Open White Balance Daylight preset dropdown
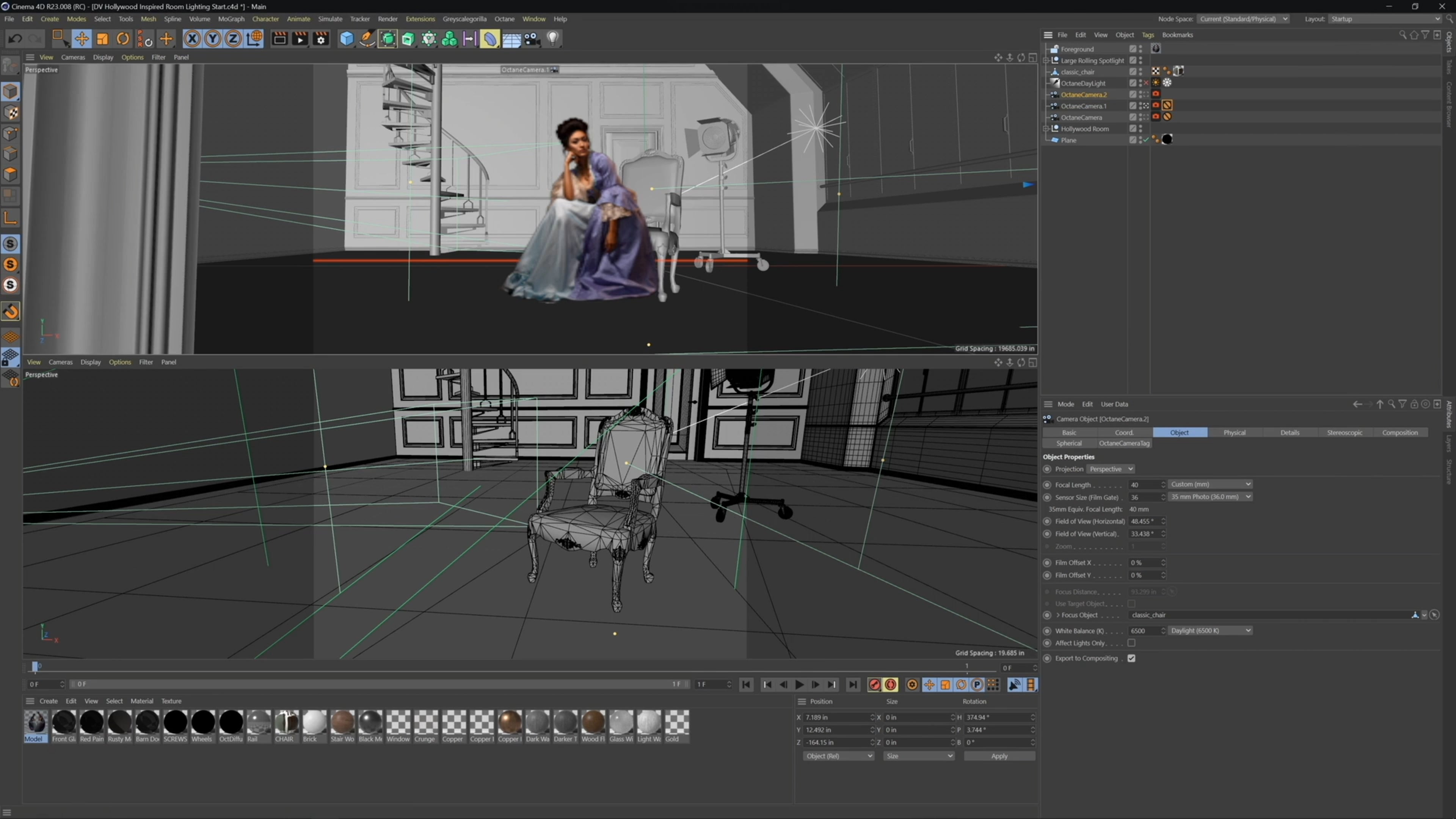The width and height of the screenshot is (1456, 819). tap(1210, 631)
